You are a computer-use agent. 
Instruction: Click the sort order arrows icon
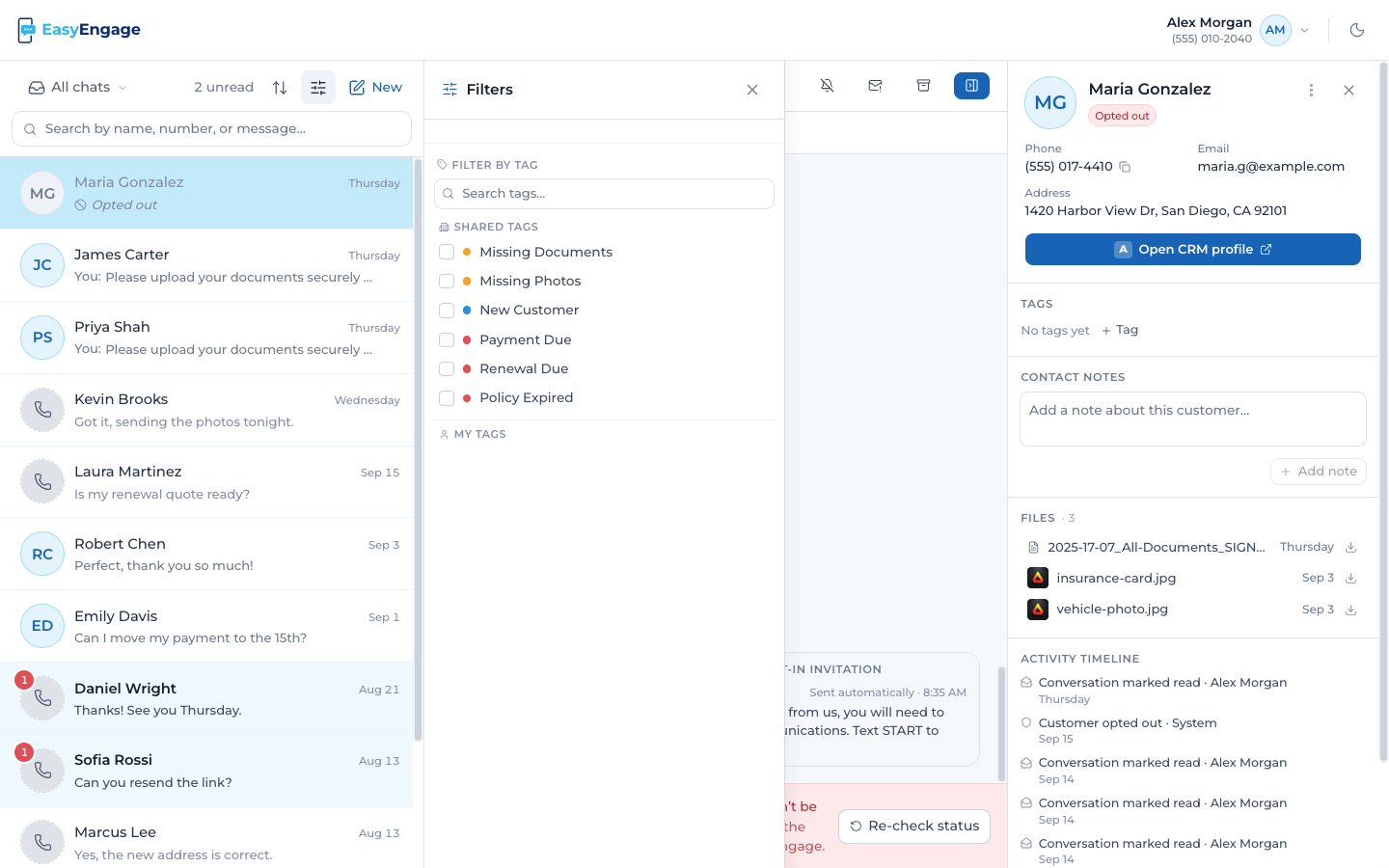280,88
